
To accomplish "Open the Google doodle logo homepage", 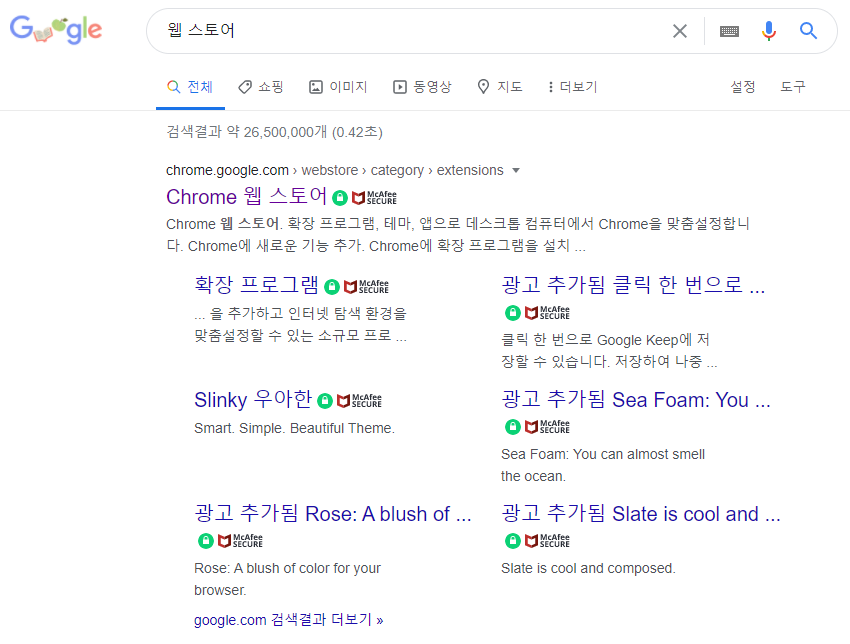I will 56,30.
